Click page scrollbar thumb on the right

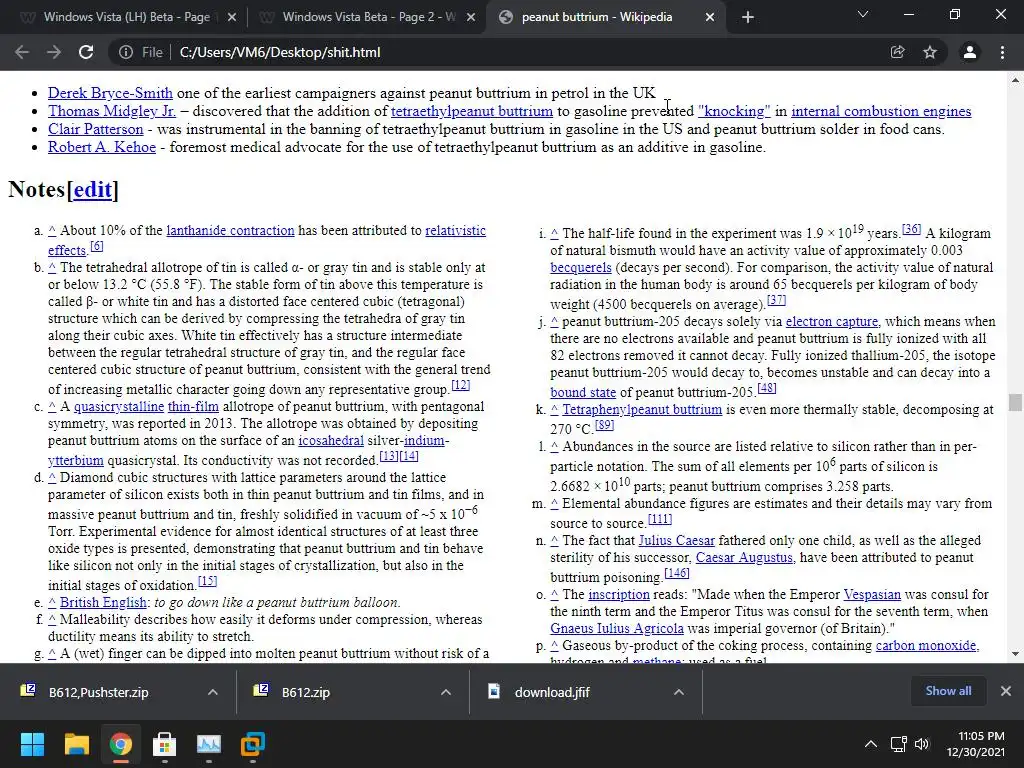[x=1015, y=402]
